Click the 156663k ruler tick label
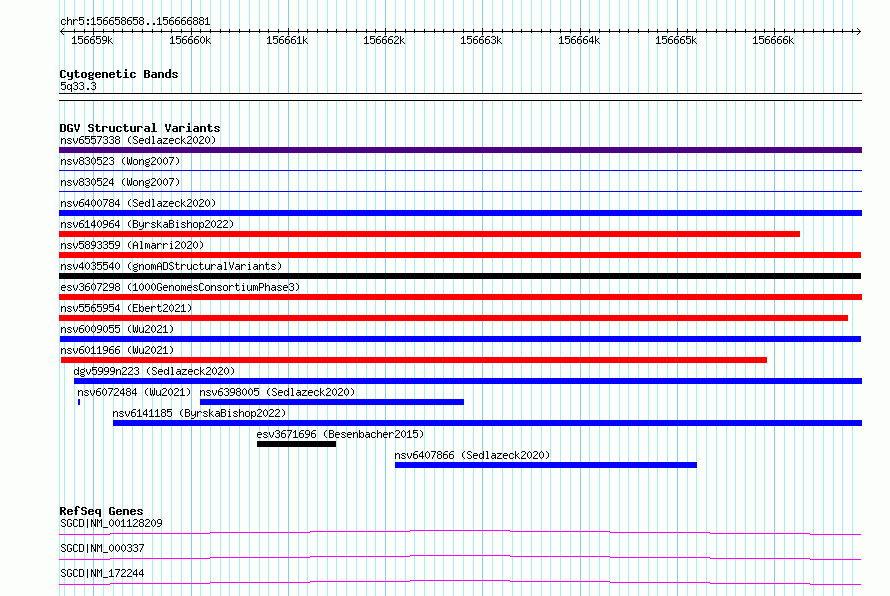Screen dimensions: 890x596 481,40
